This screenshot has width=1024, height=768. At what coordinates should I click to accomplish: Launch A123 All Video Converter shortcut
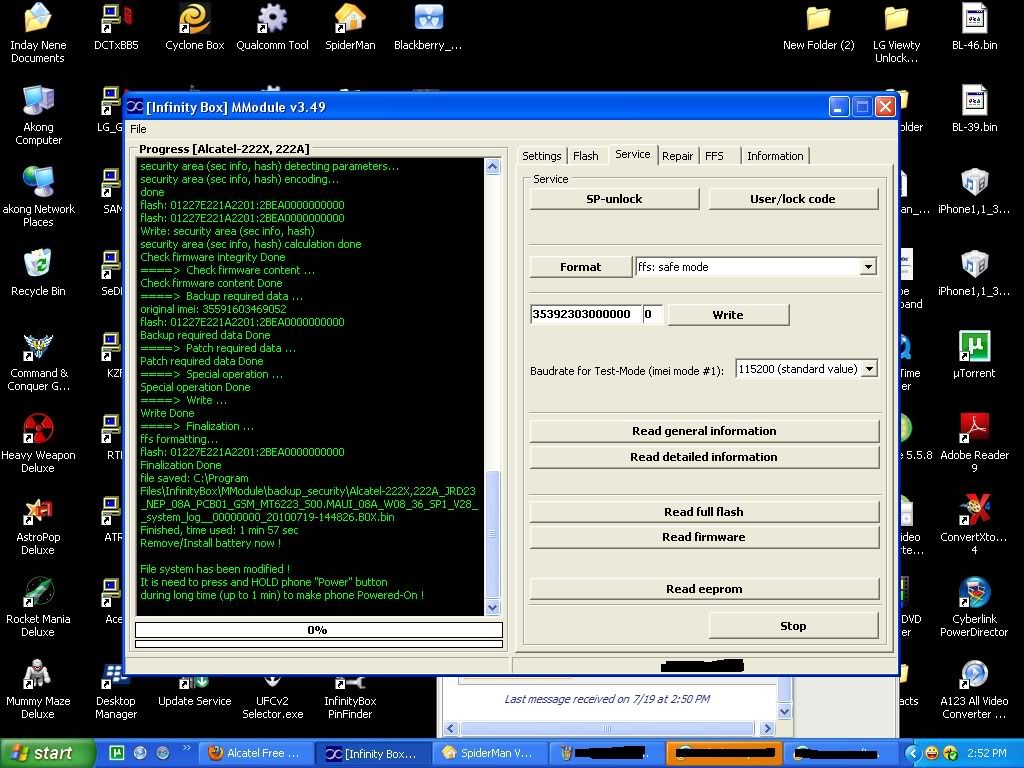point(974,689)
